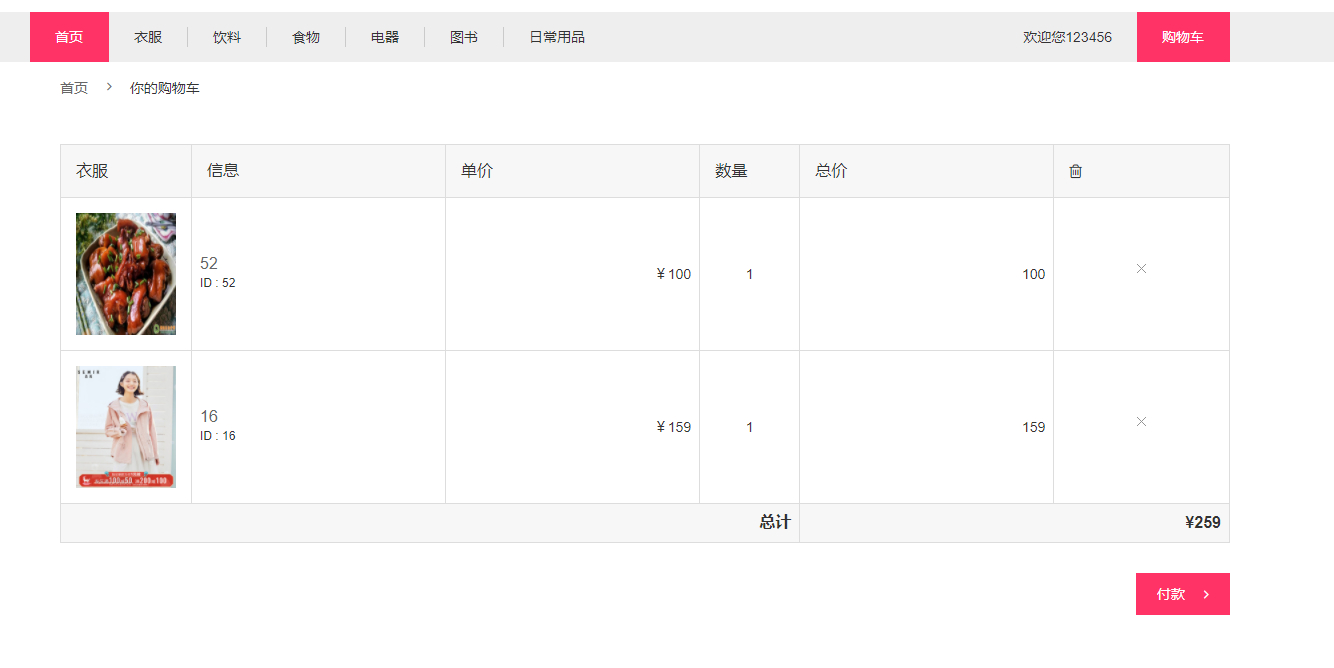This screenshot has height=668, width=1334.
Task: Open the 图书 section
Action: [463, 36]
